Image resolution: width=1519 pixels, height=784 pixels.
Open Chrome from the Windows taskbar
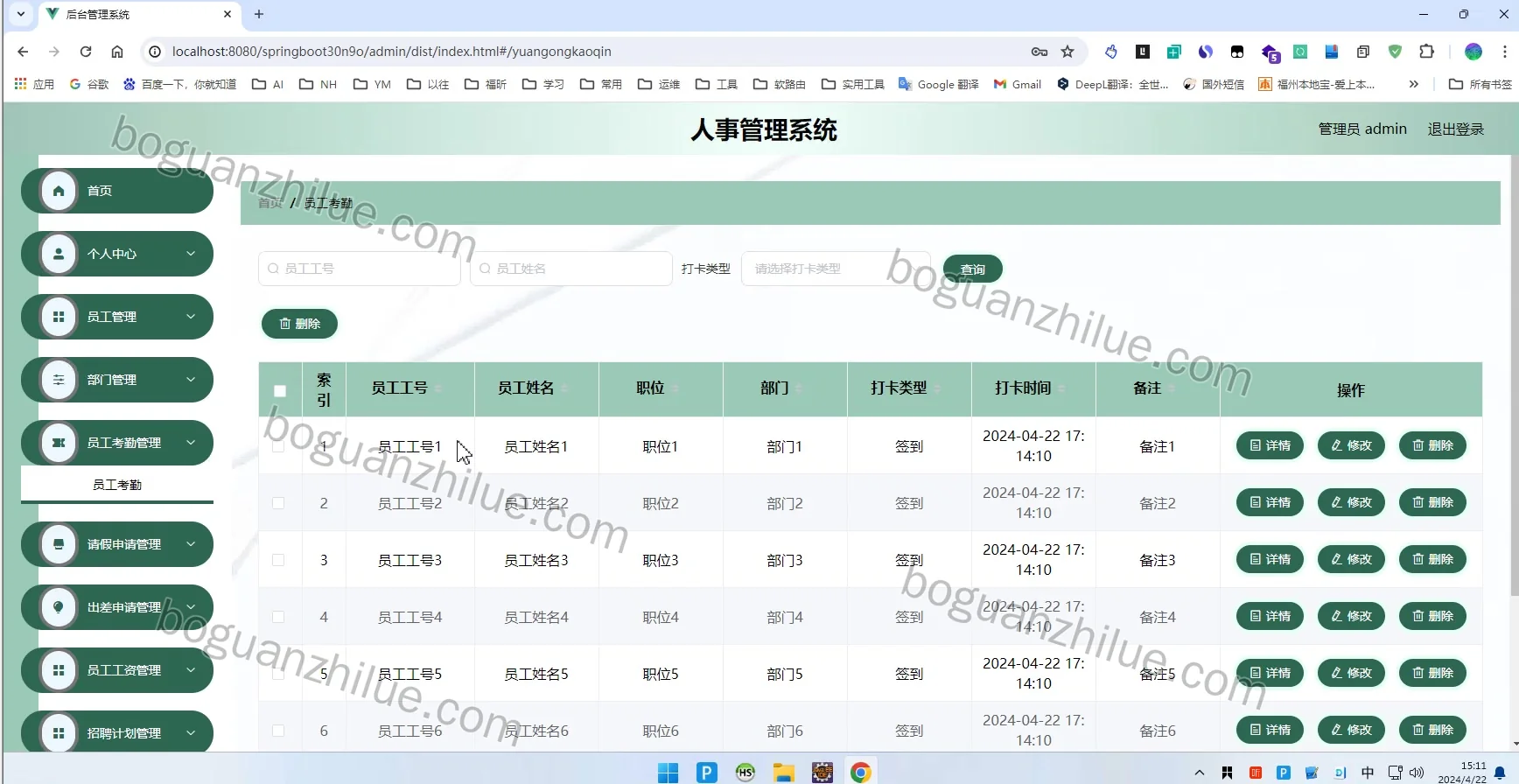click(861, 772)
